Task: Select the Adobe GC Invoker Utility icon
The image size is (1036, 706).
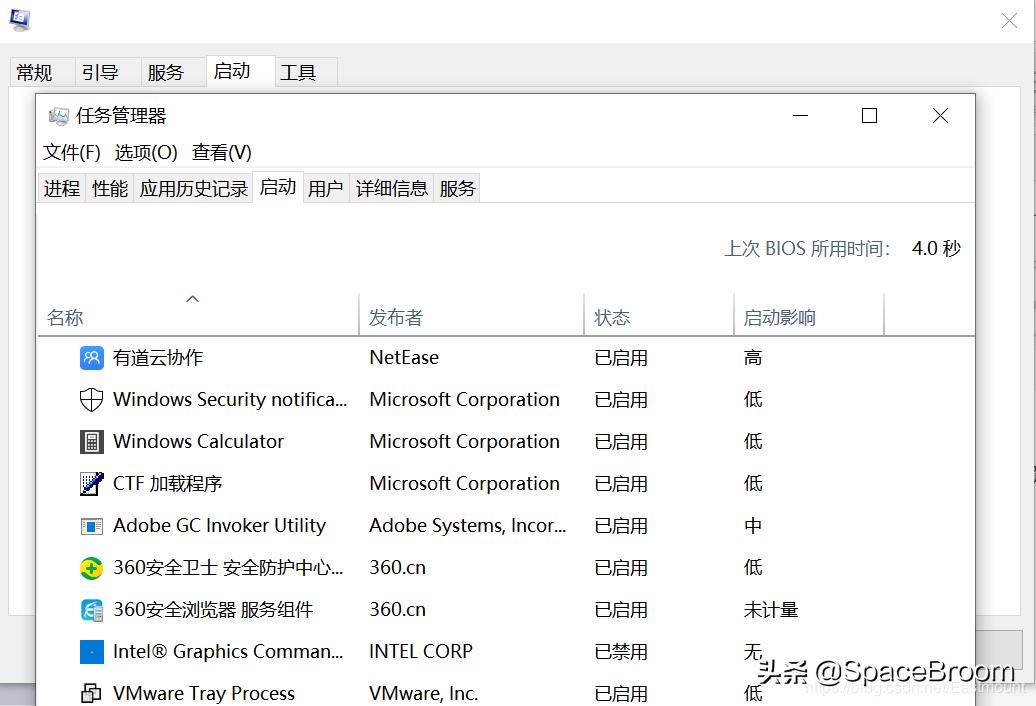Action: pyautogui.click(x=91, y=525)
